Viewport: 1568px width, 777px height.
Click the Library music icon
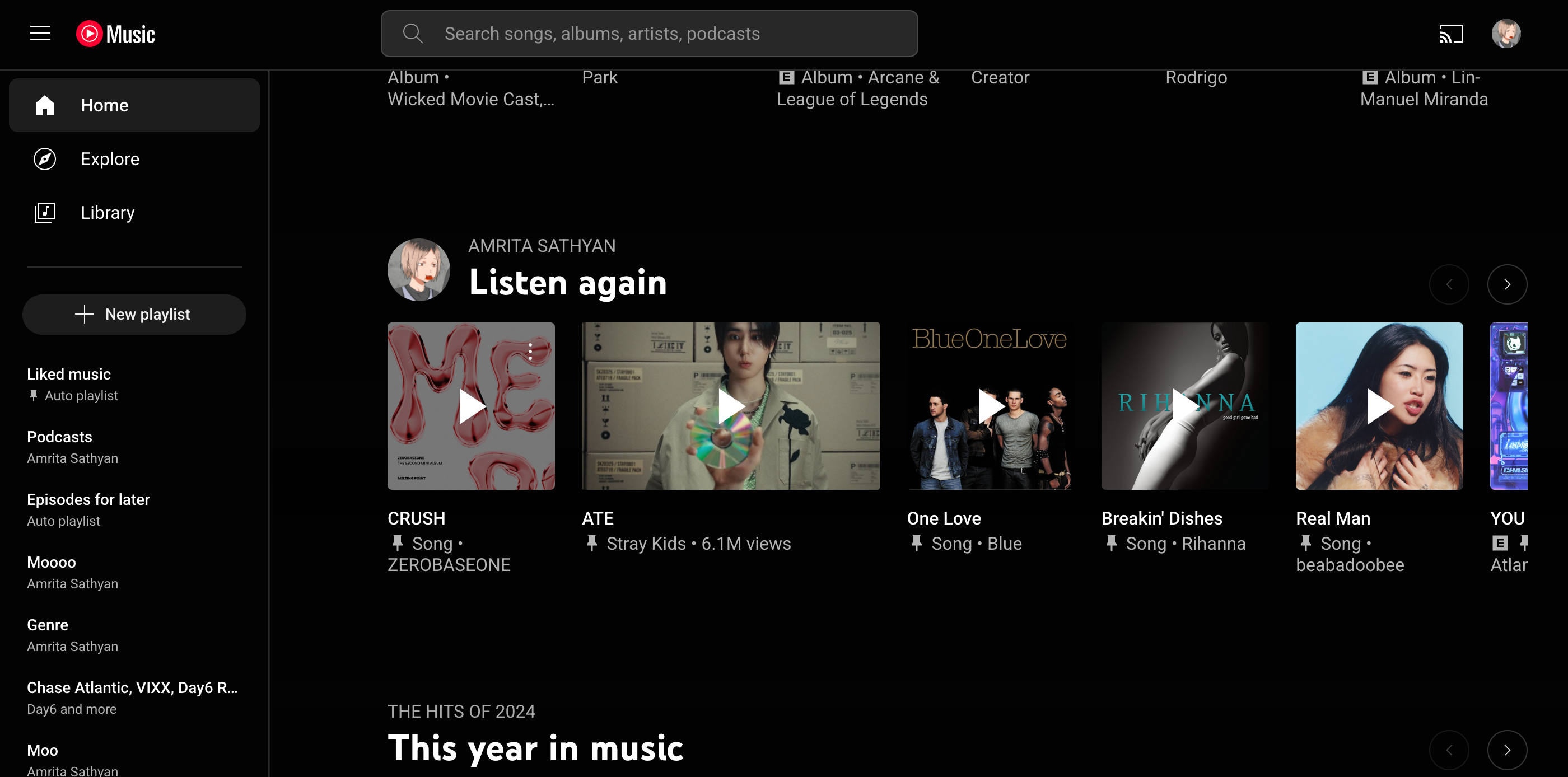click(x=44, y=212)
